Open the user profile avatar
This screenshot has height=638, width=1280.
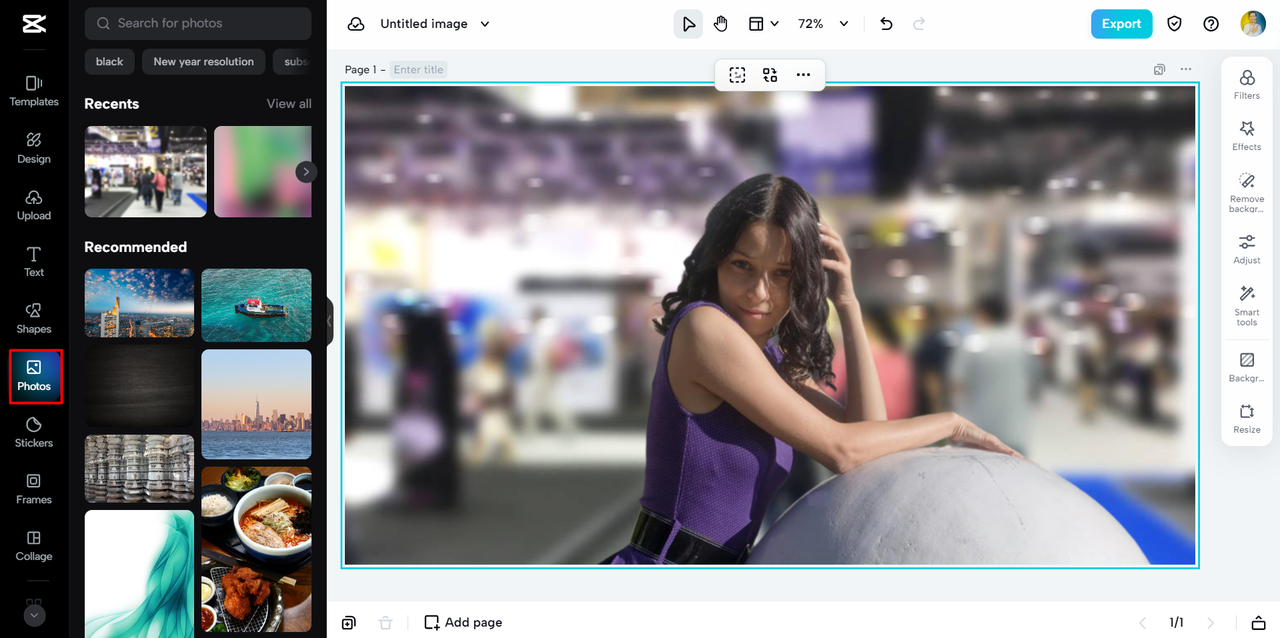[1253, 24]
